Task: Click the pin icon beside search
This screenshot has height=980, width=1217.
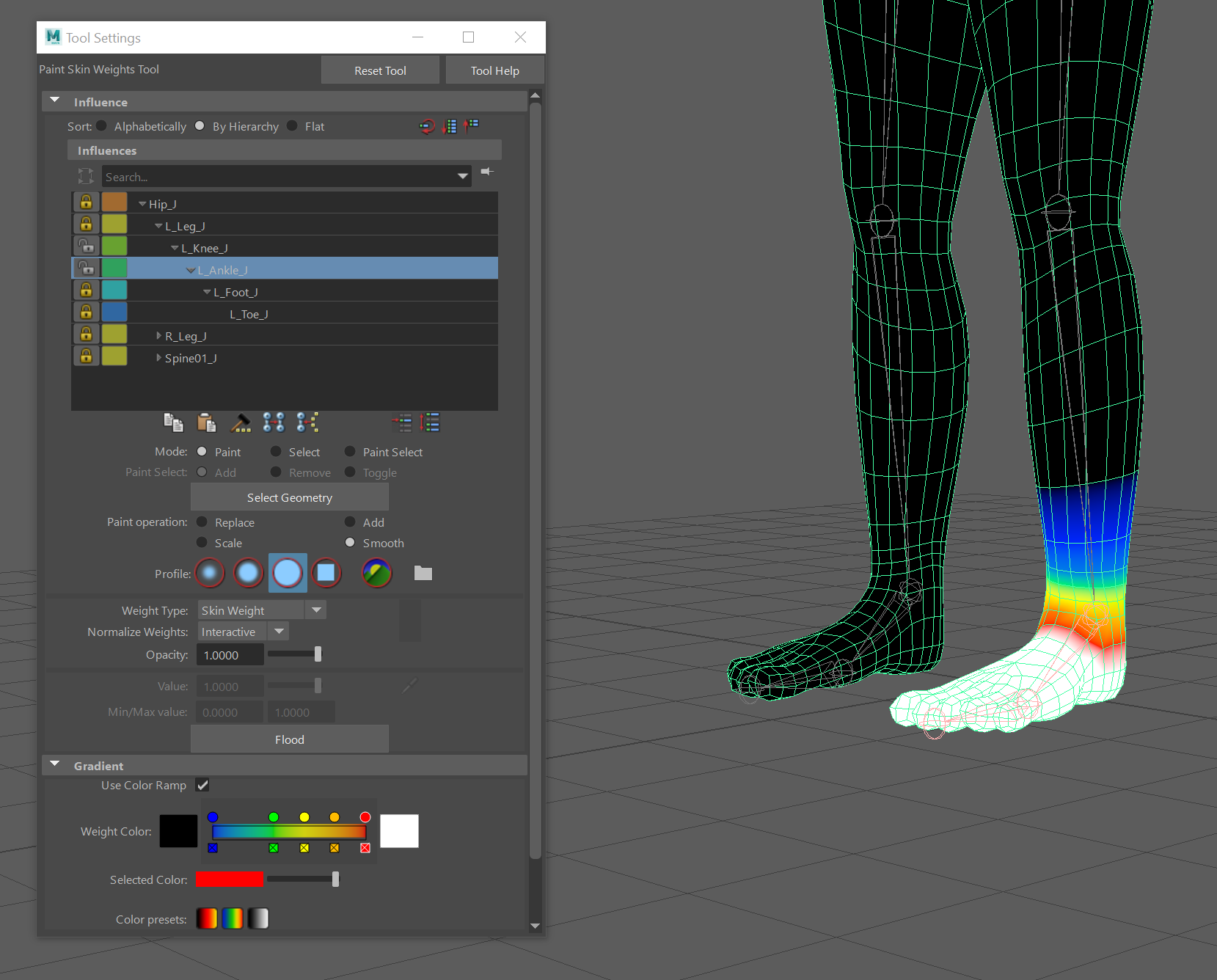Action: (x=486, y=172)
